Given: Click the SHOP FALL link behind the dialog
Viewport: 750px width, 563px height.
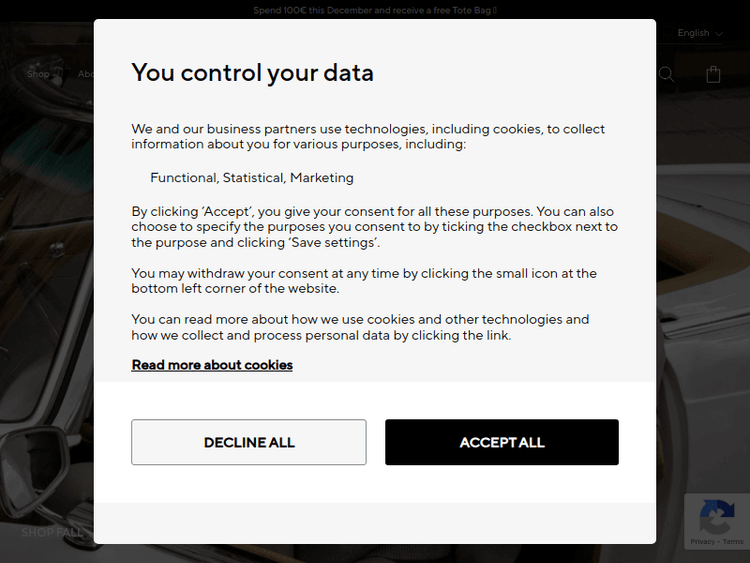Looking at the screenshot, I should click(52, 532).
